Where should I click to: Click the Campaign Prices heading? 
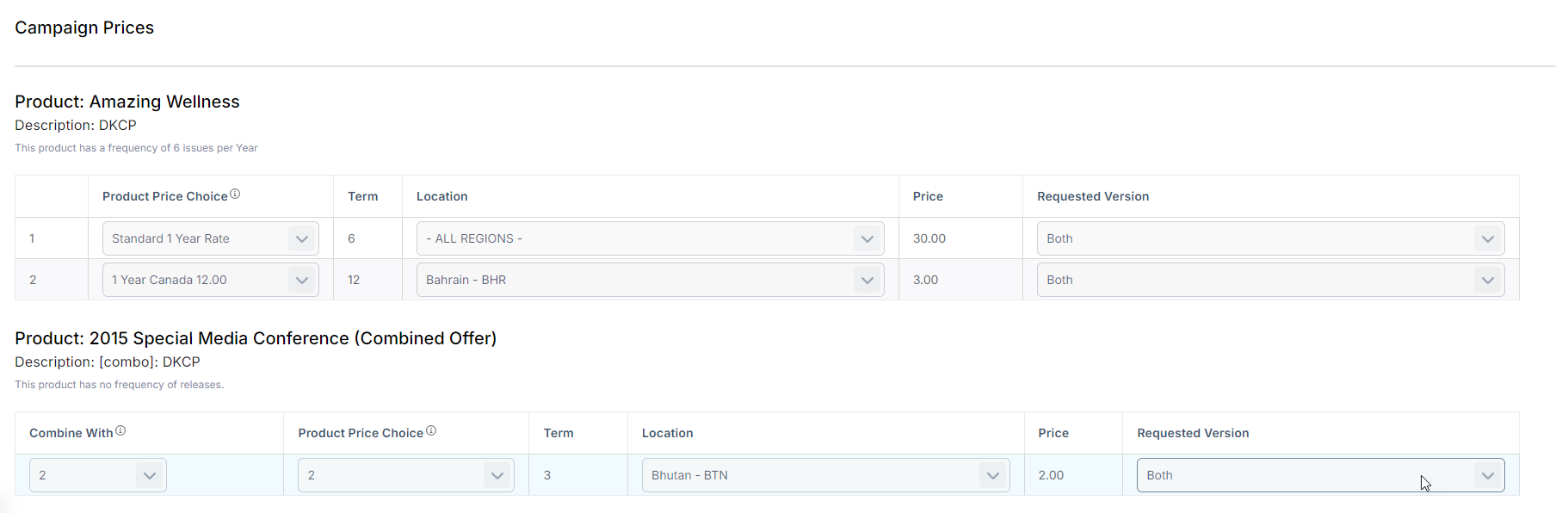coord(84,28)
